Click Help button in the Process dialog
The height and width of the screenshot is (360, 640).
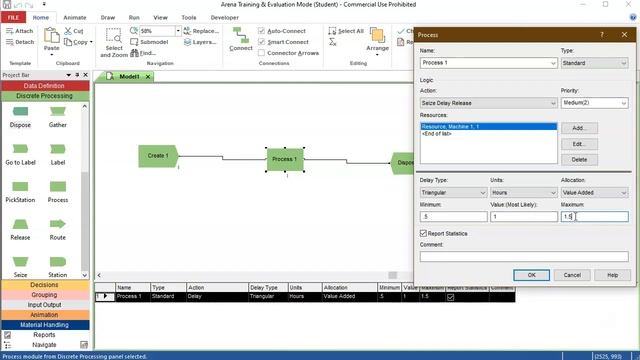(x=612, y=275)
